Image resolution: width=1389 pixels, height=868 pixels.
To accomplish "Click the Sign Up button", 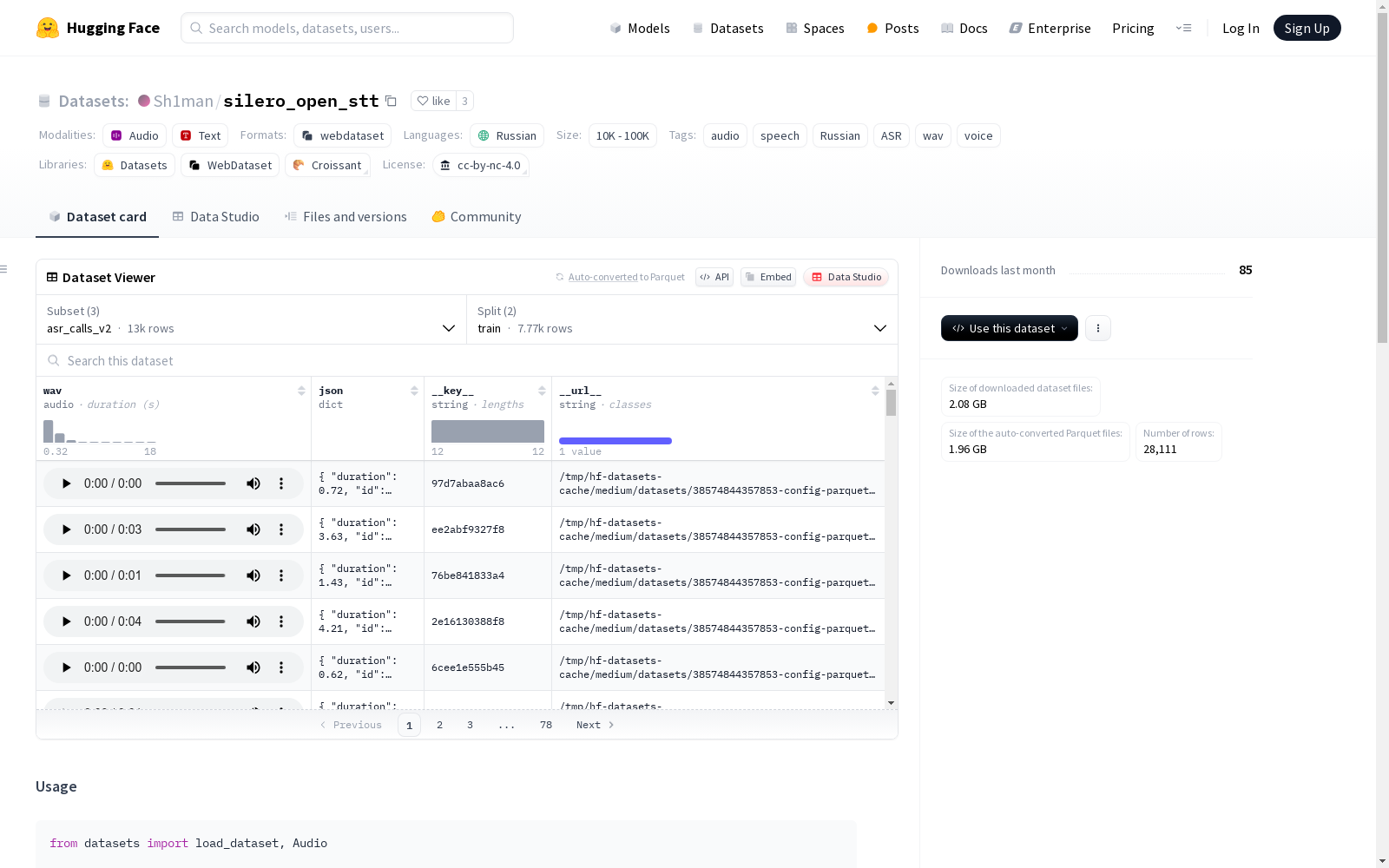I will 1307,28.
